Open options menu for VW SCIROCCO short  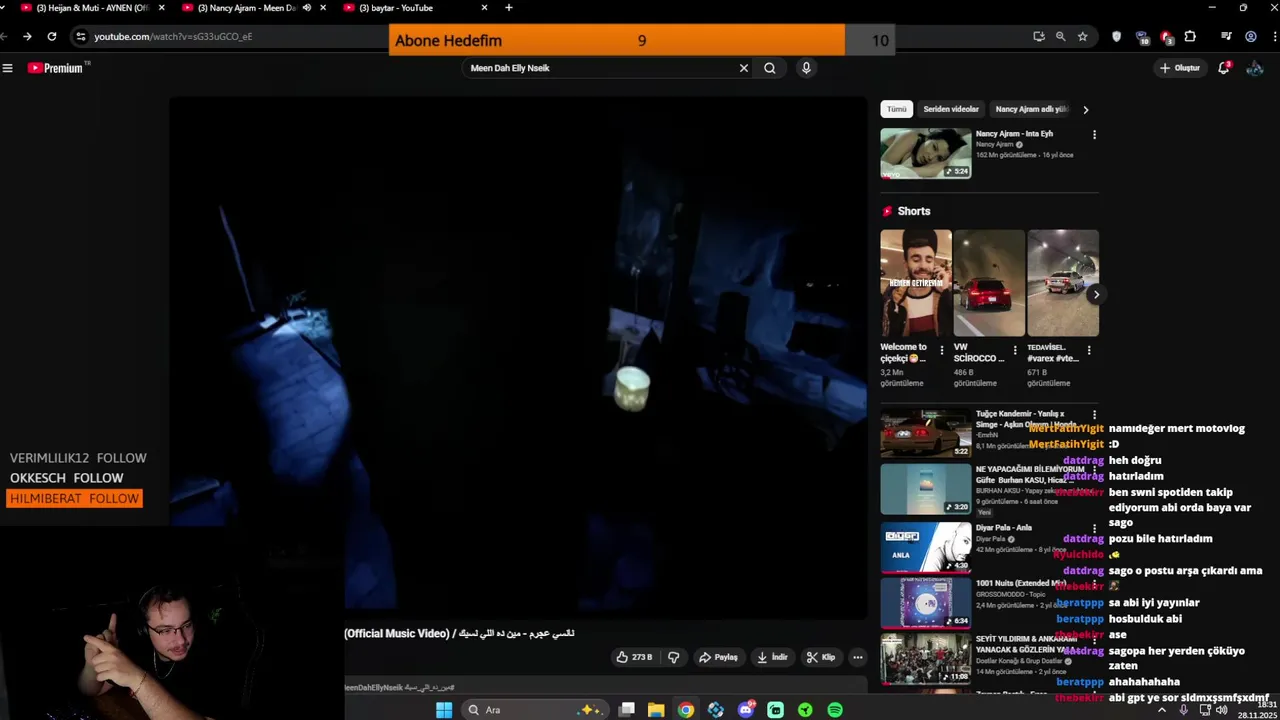tap(1015, 351)
